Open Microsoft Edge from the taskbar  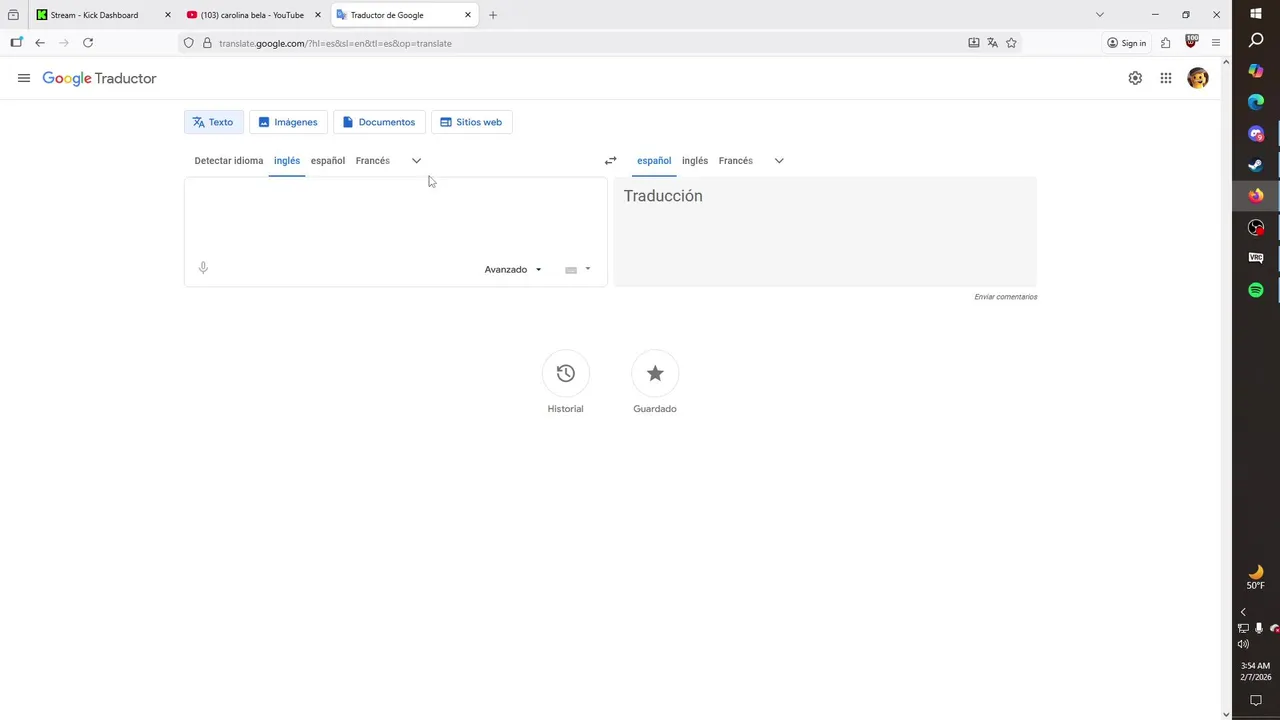point(1256,102)
